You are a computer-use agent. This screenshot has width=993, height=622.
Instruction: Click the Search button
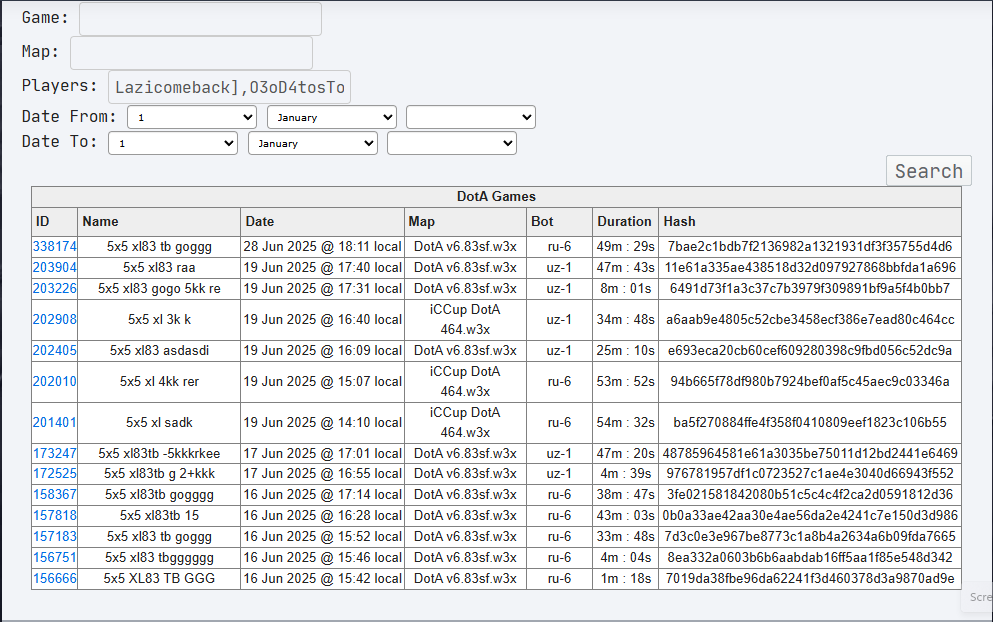tap(928, 171)
